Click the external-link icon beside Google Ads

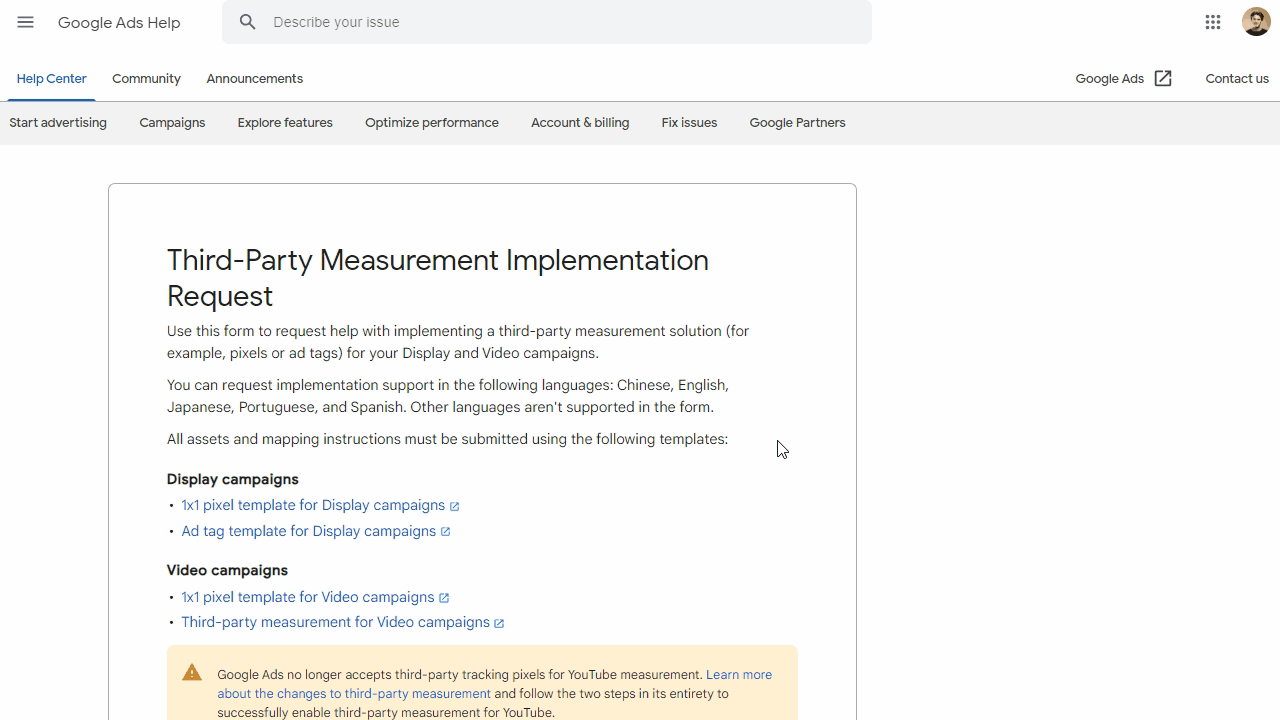[1163, 79]
